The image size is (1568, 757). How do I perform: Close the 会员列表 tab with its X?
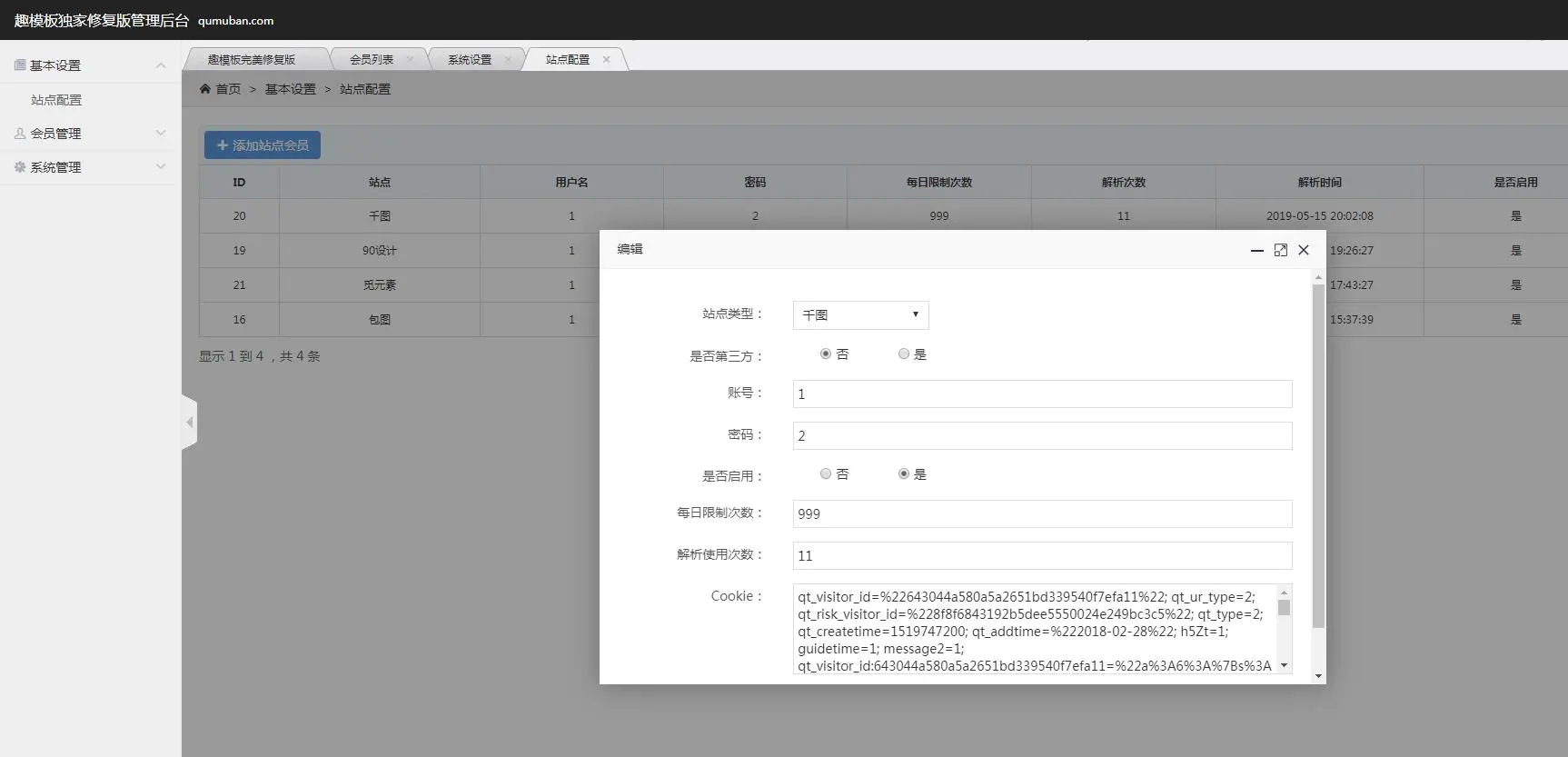(410, 60)
